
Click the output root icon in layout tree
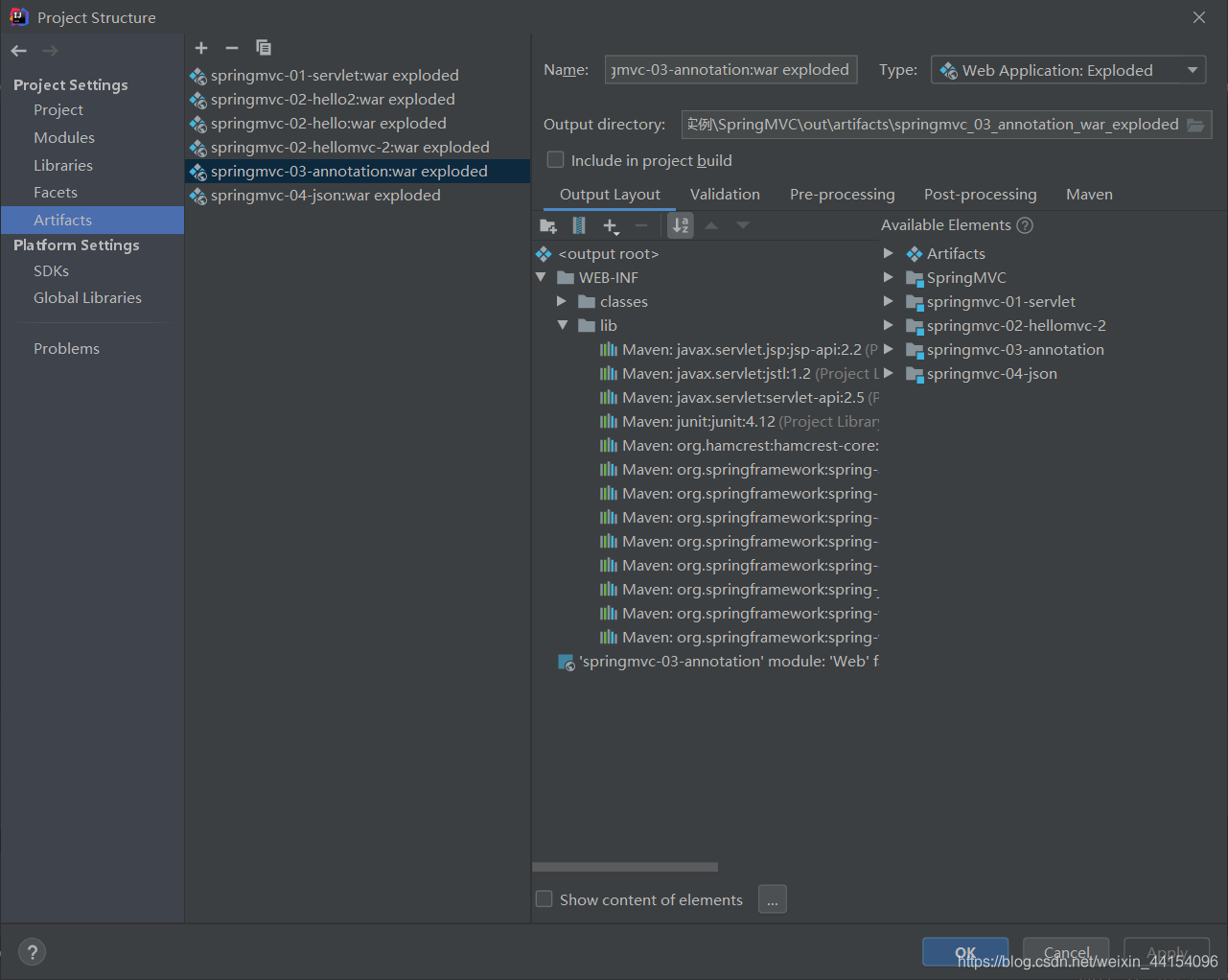tap(544, 254)
